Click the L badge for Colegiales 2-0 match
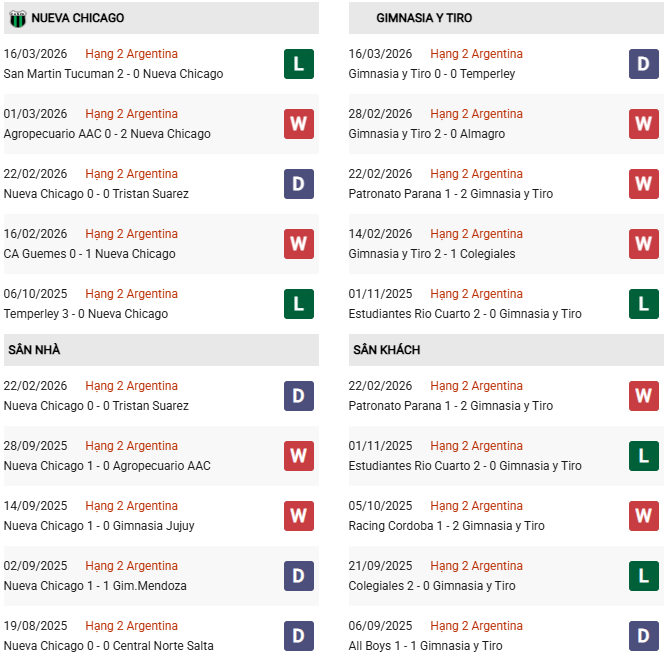 pos(643,576)
